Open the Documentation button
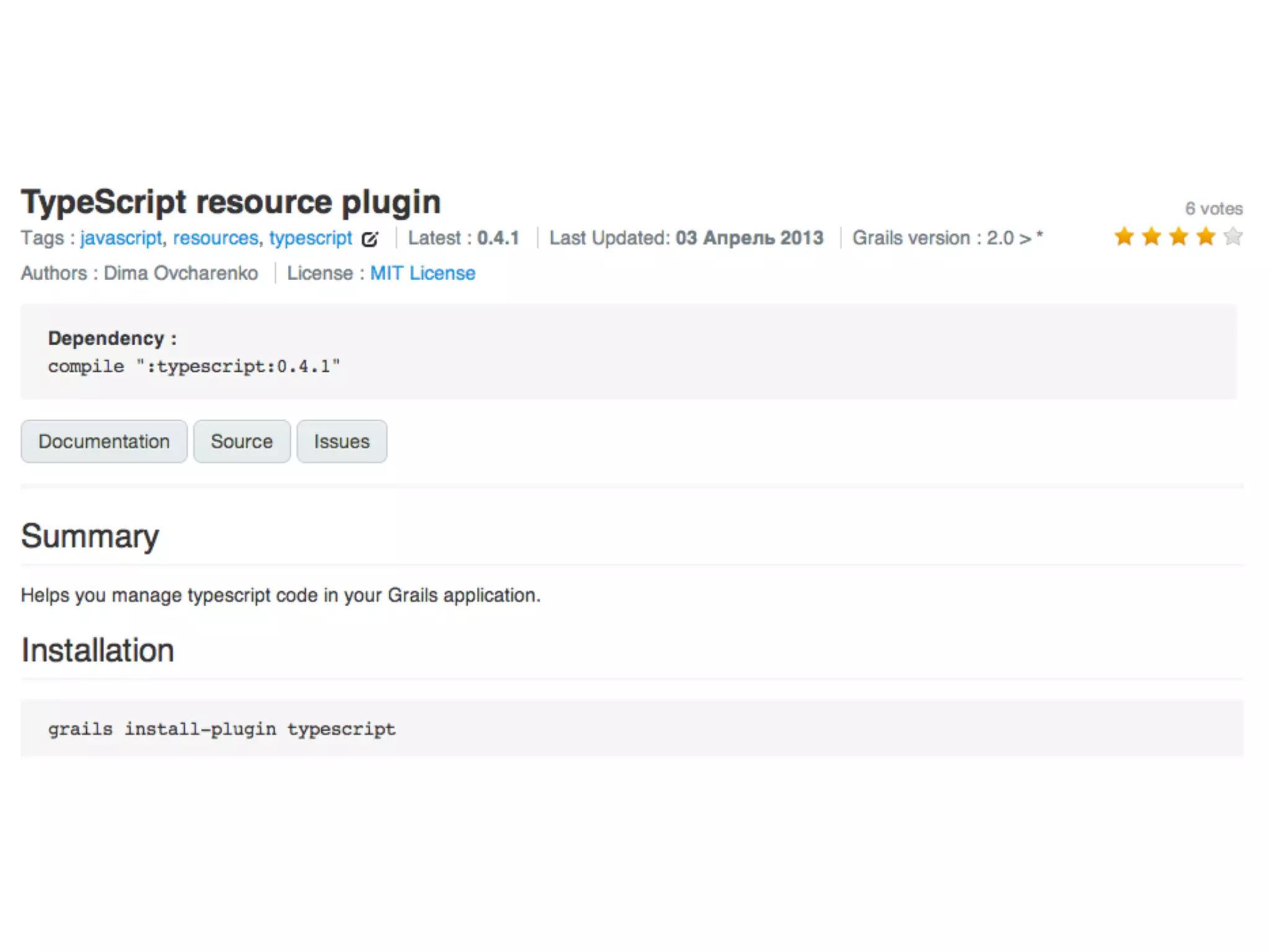The image size is (1270, 952). 104,441
